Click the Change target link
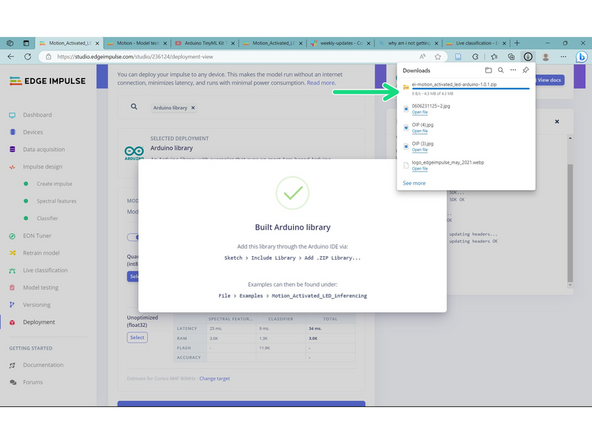 pos(214,378)
